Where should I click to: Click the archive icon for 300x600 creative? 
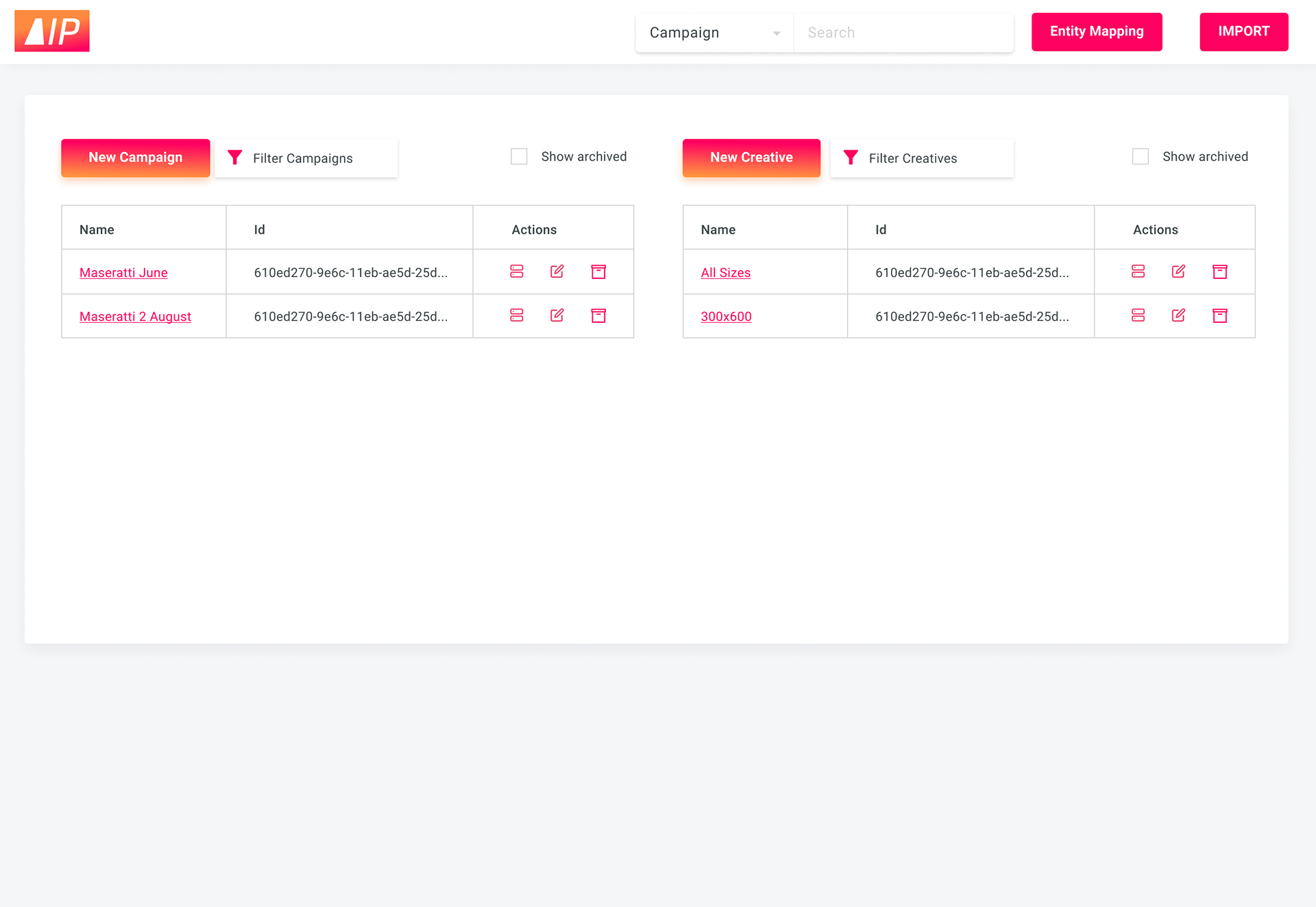pos(1219,315)
